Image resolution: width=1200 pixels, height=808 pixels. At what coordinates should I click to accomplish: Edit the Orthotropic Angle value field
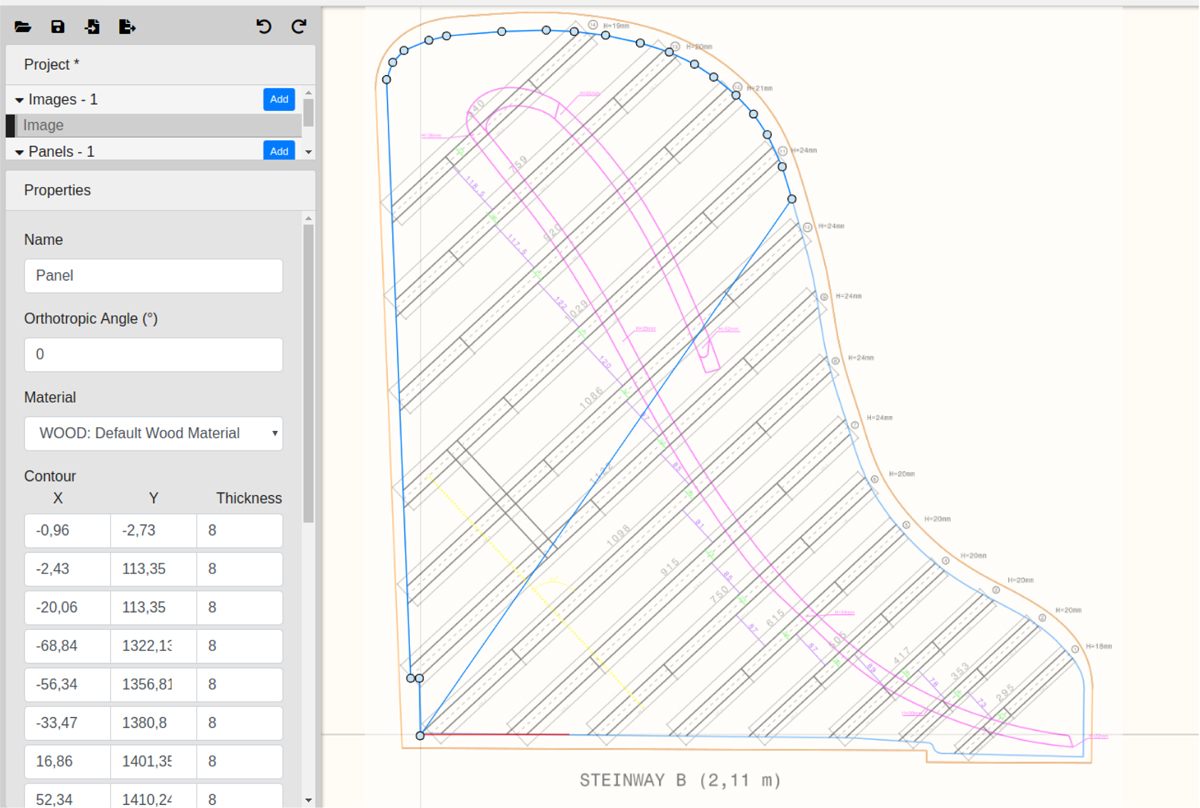[153, 355]
